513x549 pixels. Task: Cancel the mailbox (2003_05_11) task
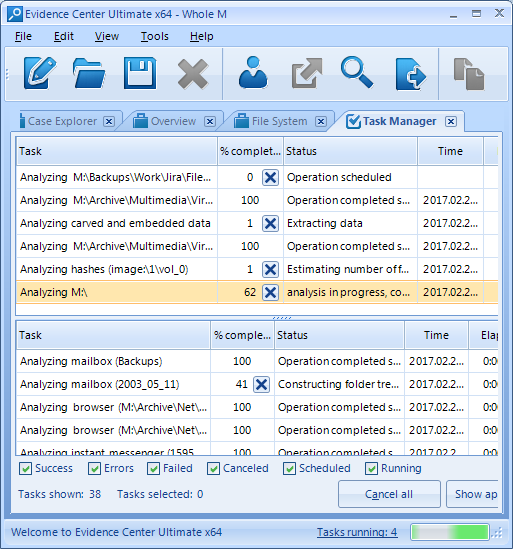click(x=261, y=384)
